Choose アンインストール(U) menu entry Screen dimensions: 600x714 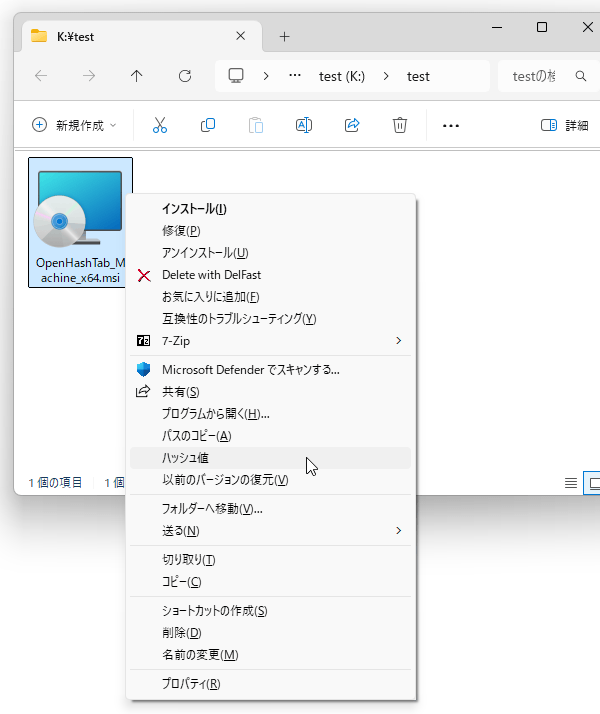270,253
